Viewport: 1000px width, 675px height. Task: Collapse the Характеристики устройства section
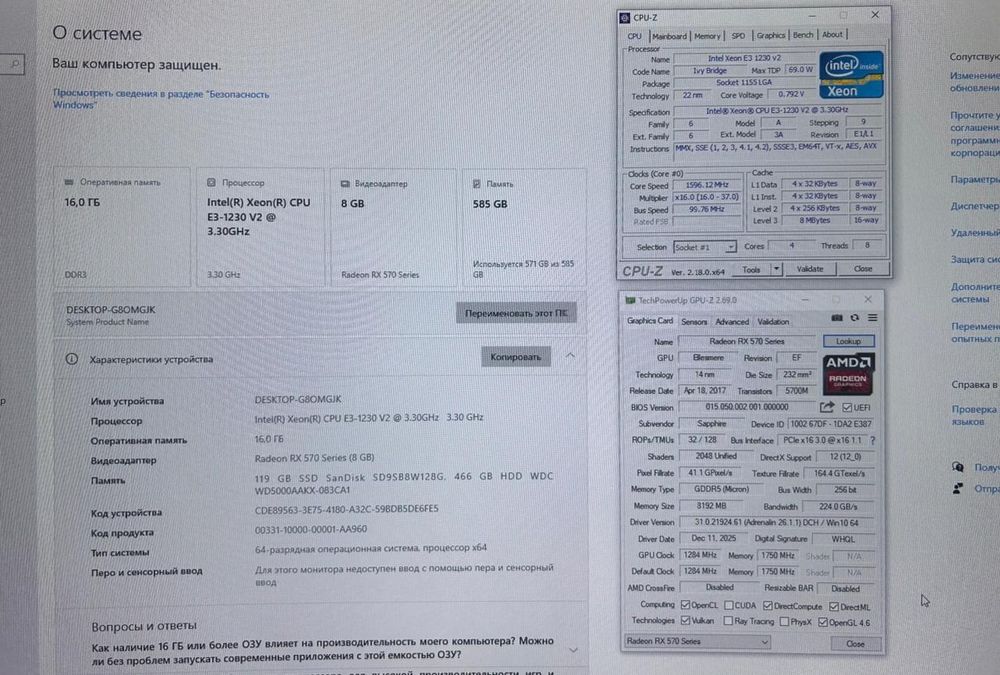pyautogui.click(x=570, y=355)
